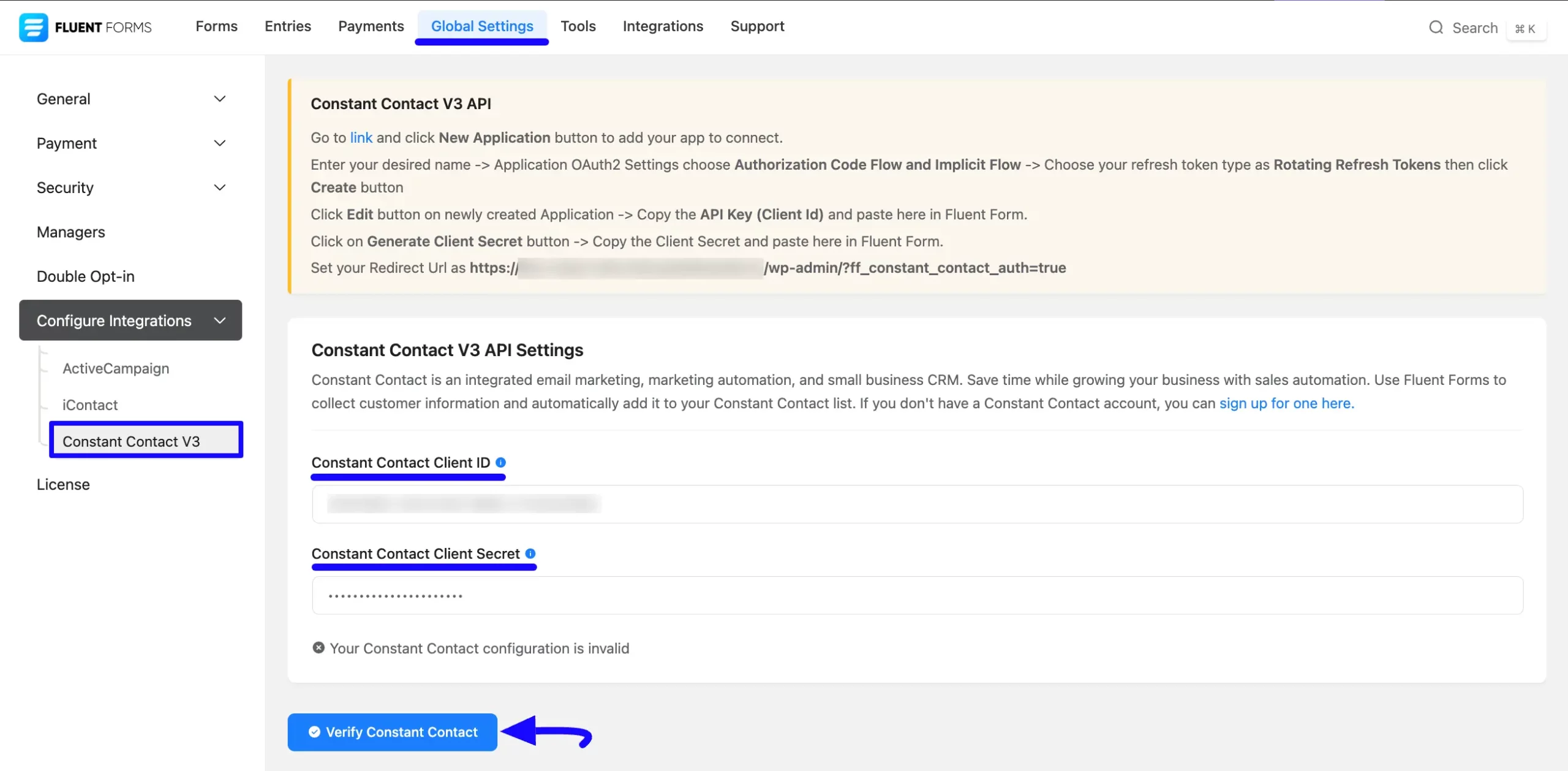Screen dimensions: 1568x771
Task: Click the 'FLUENT FORMS' brand text
Action: [103, 28]
